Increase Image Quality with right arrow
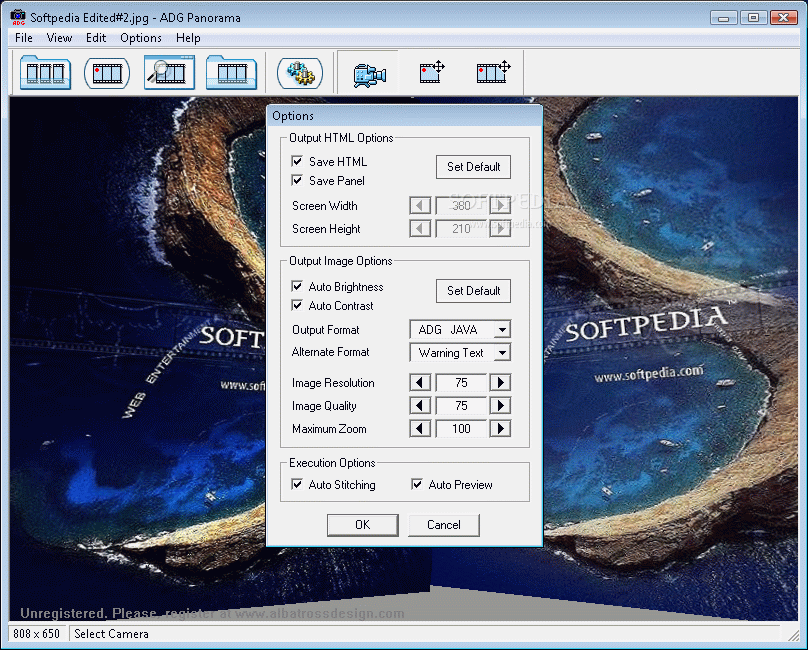Screen dimensions: 808x650 click(x=500, y=406)
